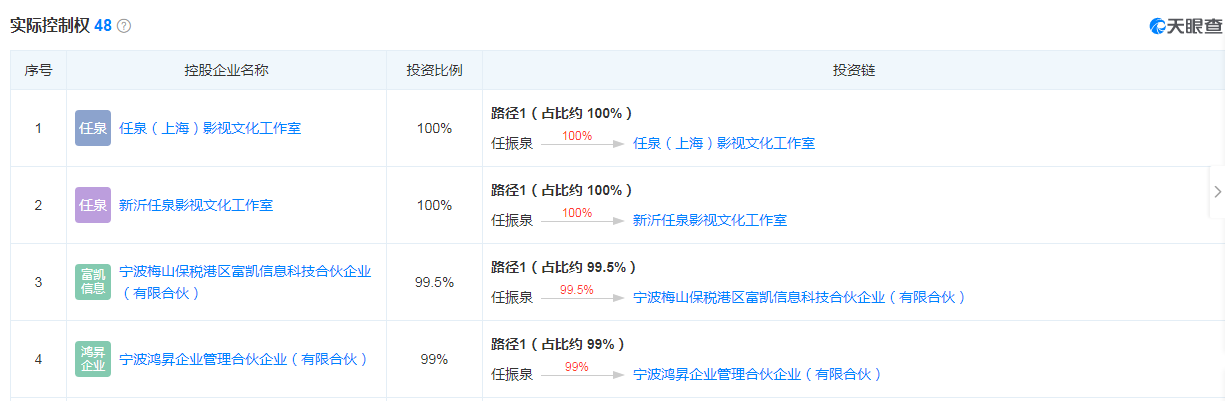Viewport: 1225px width, 401px height.
Task: Open 宁波鸿昇企业管理合伙企业 in name column
Action: pos(244,359)
